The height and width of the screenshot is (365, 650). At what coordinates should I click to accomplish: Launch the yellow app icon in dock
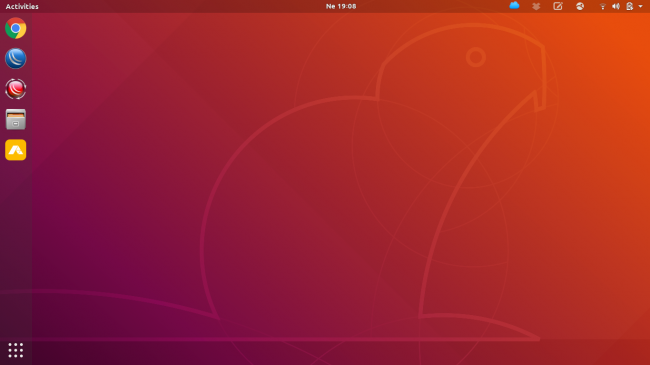tap(16, 150)
